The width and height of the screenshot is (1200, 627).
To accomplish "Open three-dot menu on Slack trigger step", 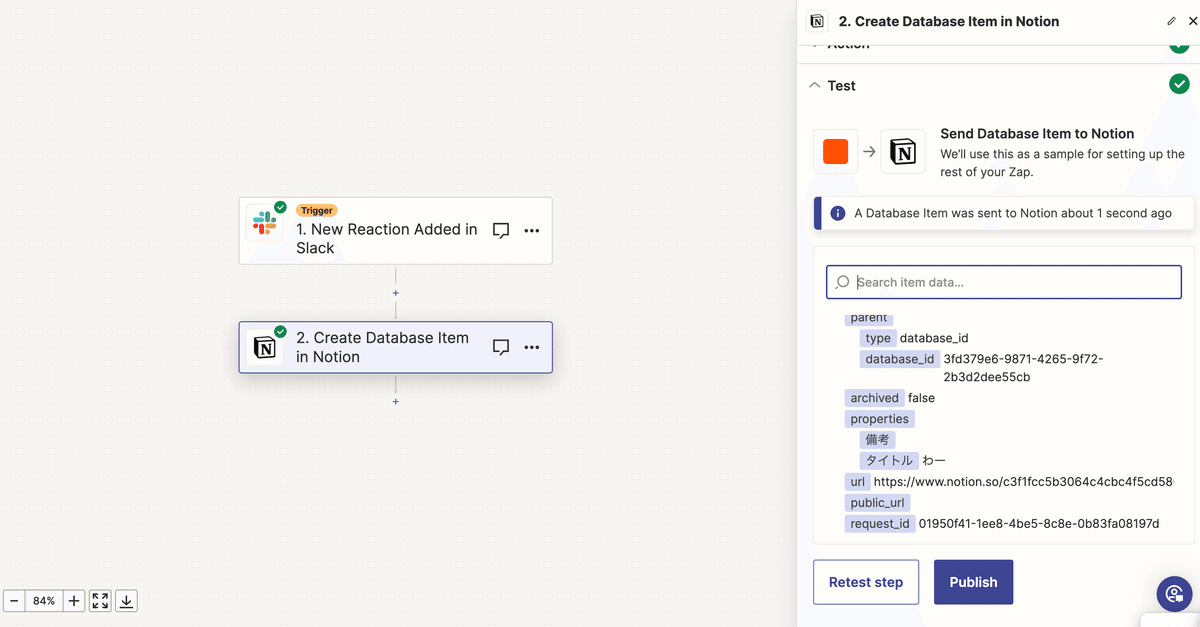I will coord(532,231).
